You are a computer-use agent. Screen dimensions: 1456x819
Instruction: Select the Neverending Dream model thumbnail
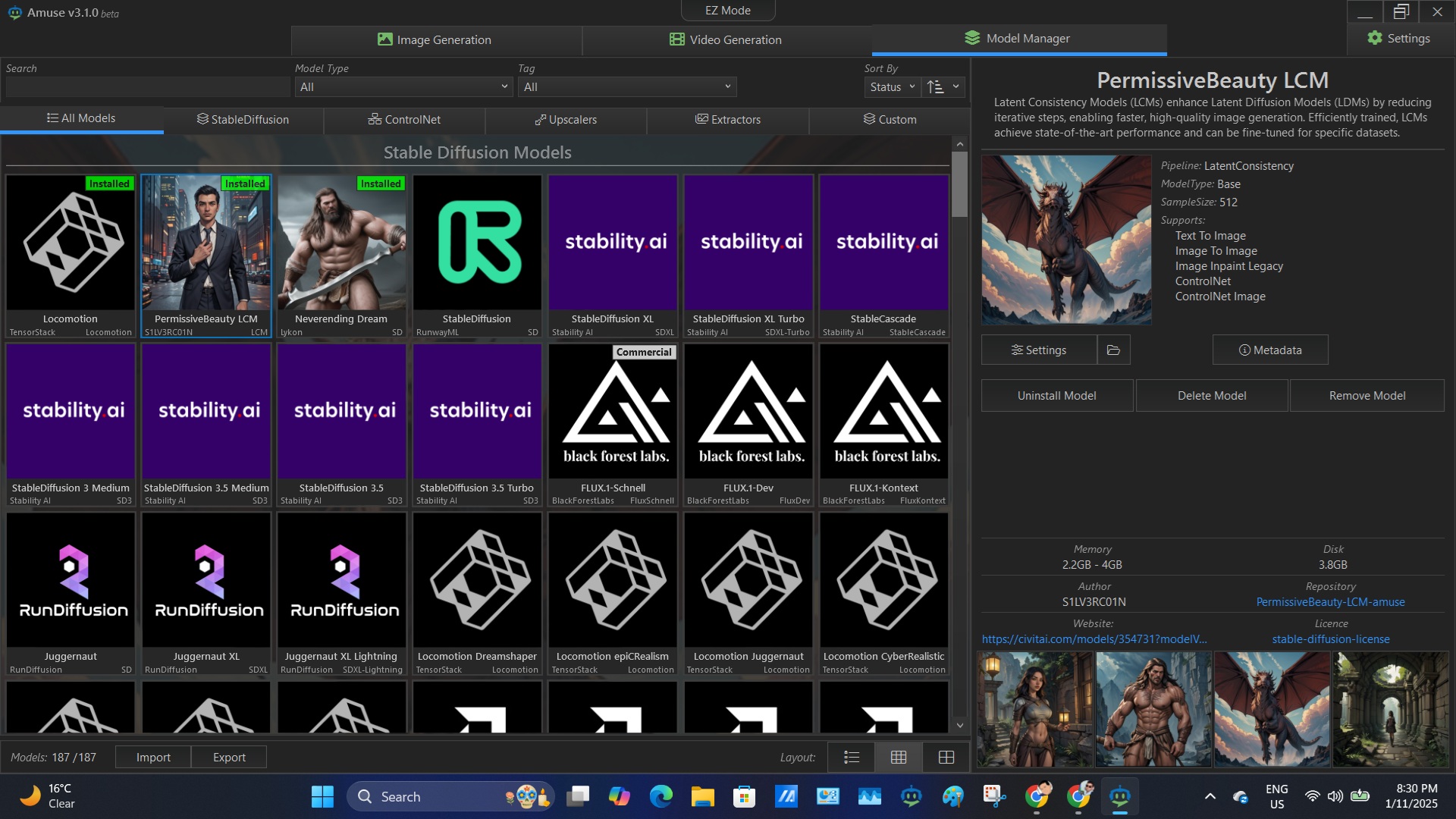[341, 243]
